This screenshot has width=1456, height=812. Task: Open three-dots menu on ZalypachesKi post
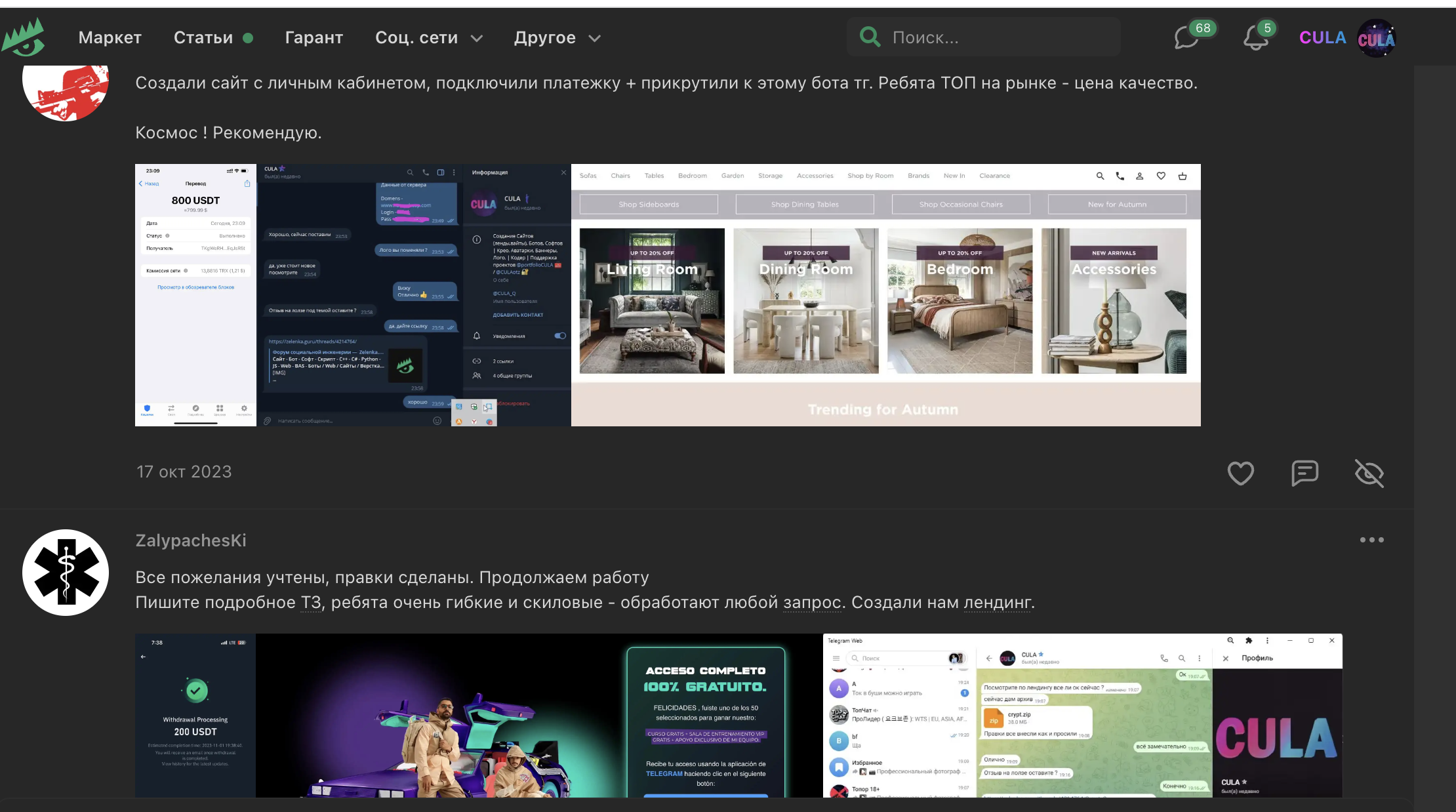point(1371,540)
